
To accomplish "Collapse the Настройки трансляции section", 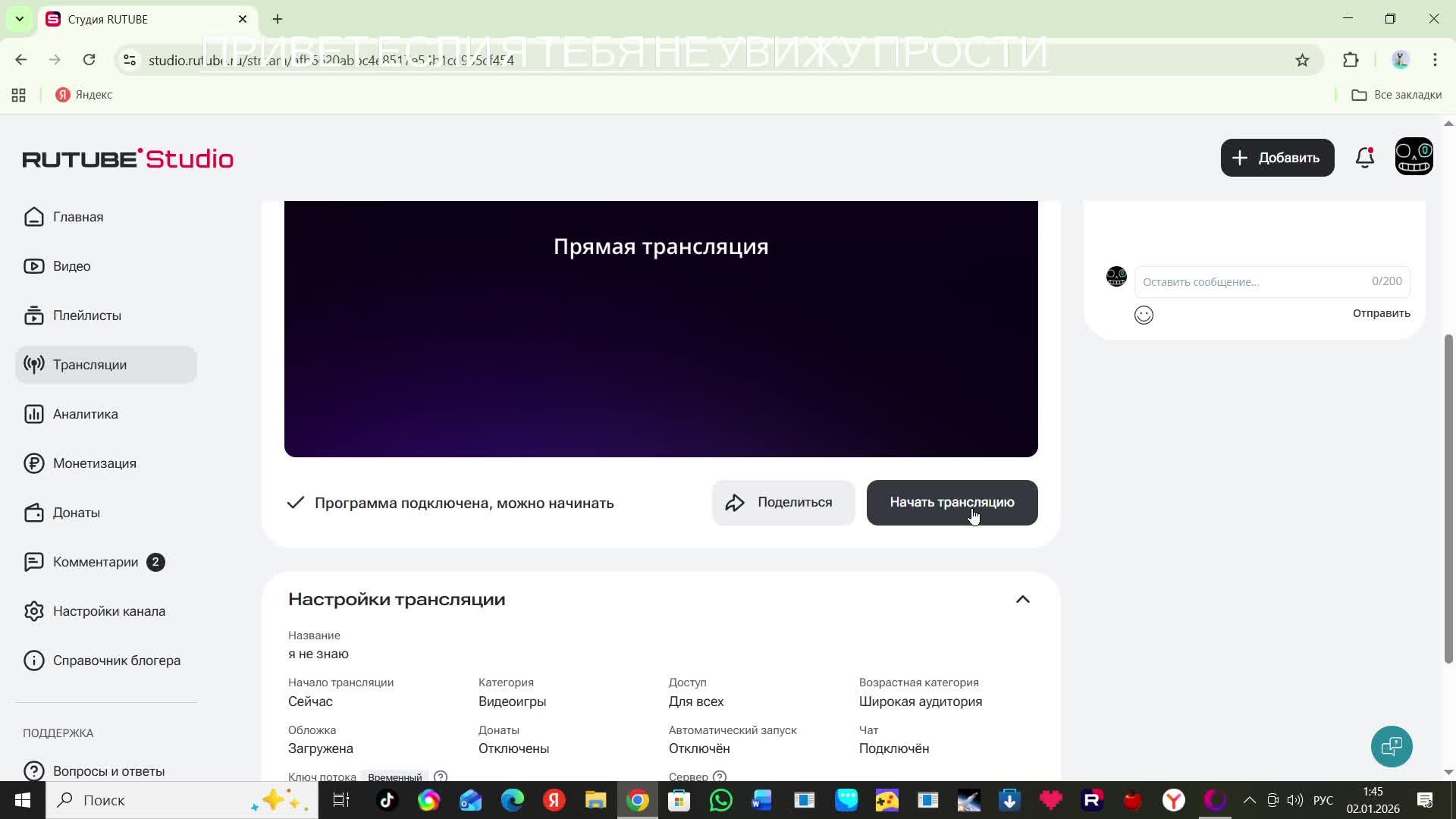I will click(x=1022, y=599).
